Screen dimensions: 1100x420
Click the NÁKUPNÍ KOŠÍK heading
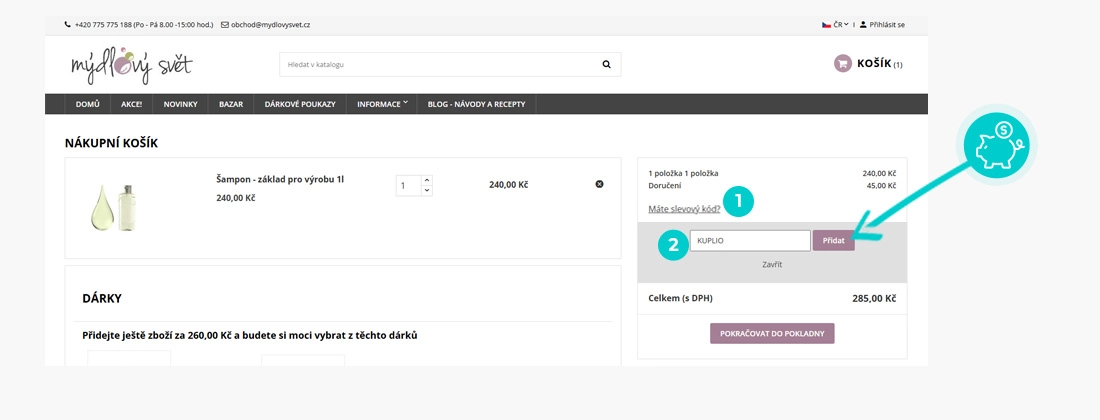pyautogui.click(x=112, y=144)
